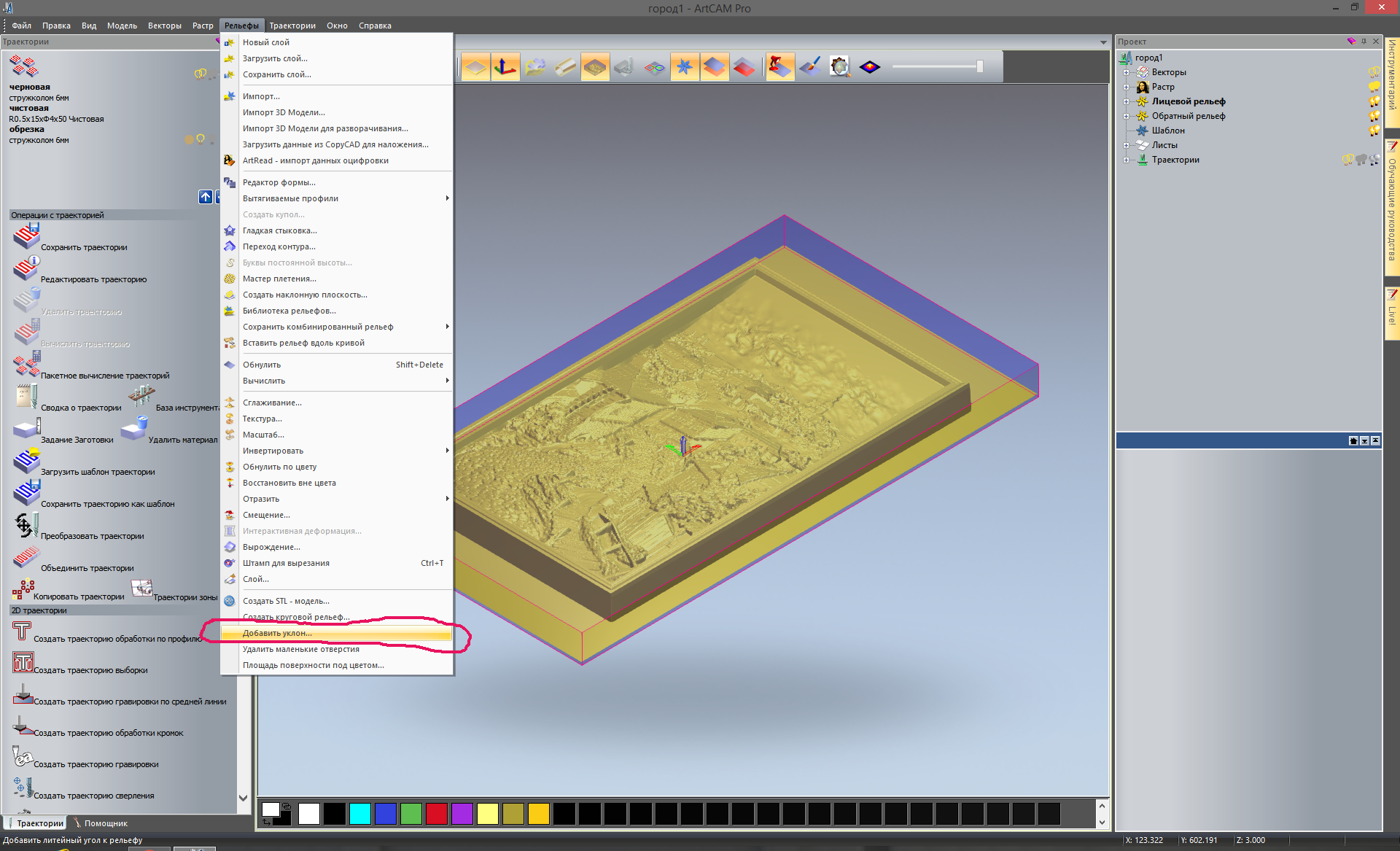Click Создать траекторию выборки
Viewport: 1400px width, 851px height.
90,670
